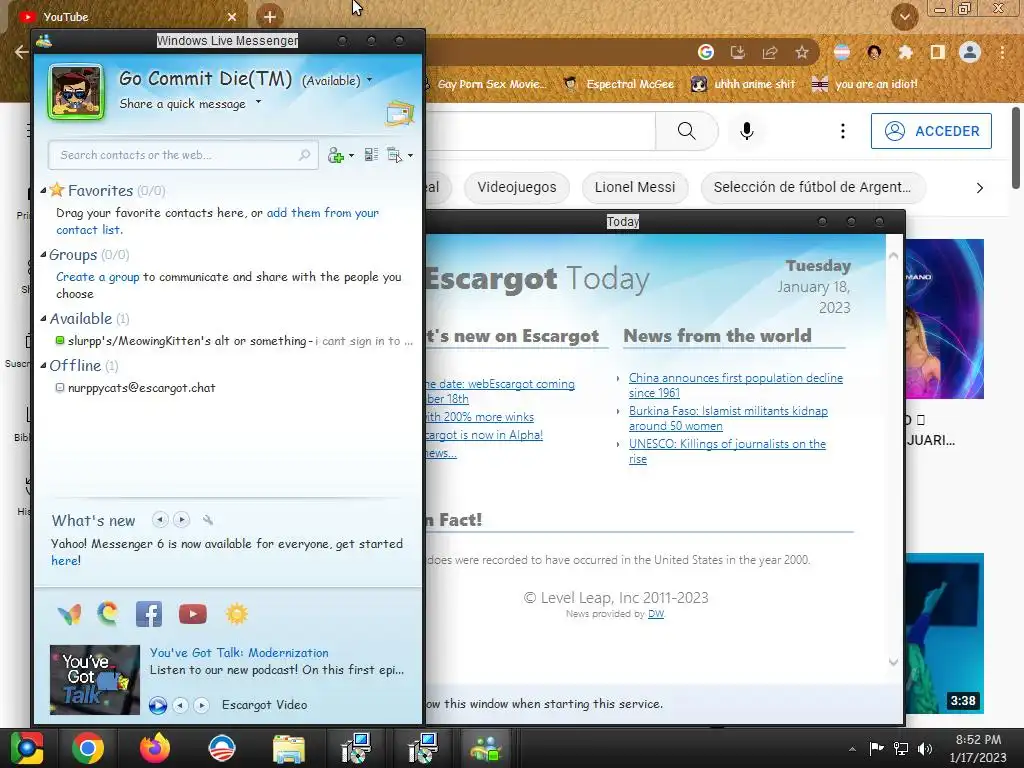Open China announces first population decline article
1024x768 pixels.
pos(735,385)
